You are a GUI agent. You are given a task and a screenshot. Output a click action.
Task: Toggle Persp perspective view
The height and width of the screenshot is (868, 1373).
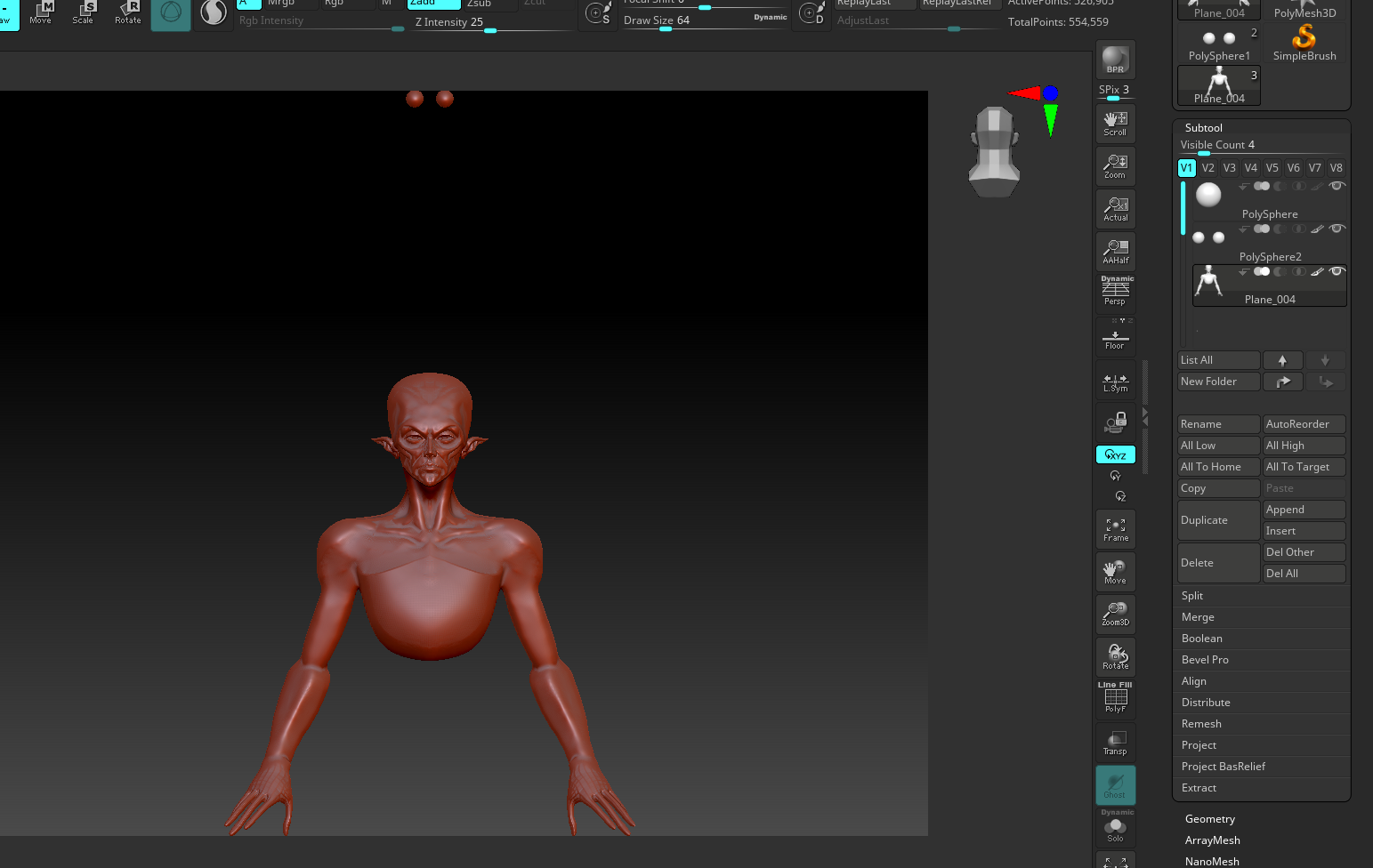tap(1115, 292)
